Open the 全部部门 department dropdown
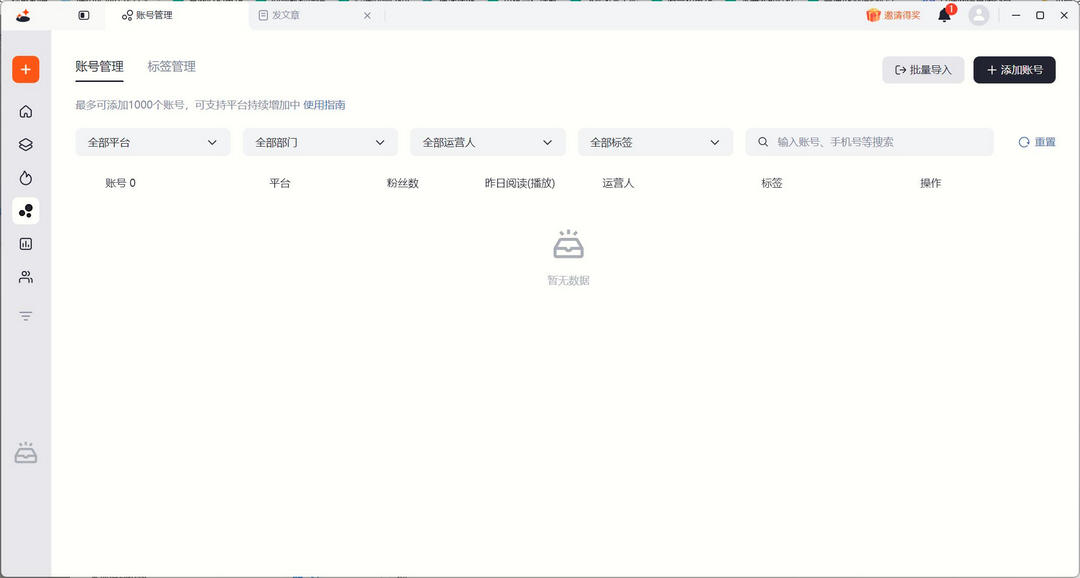1080x578 pixels. pos(319,142)
